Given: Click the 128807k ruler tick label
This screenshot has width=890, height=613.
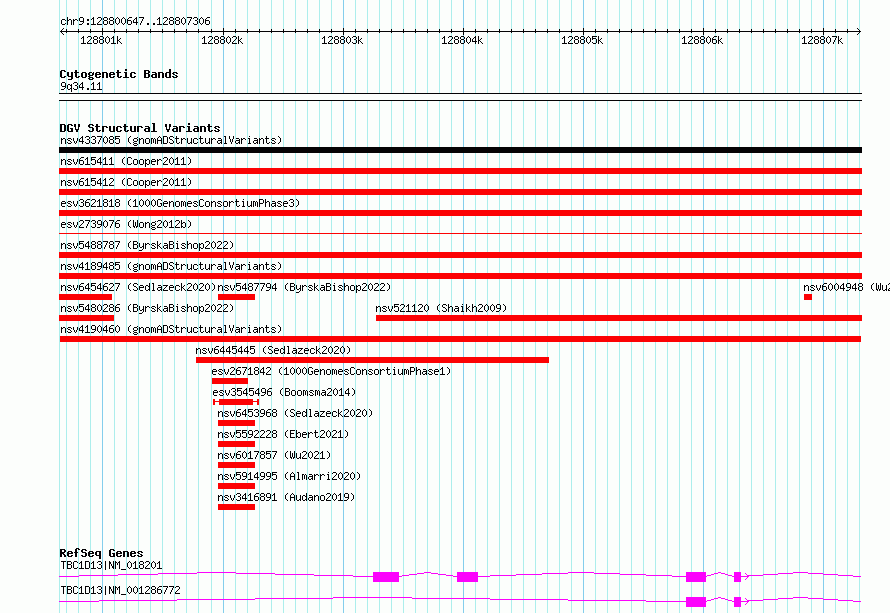Looking at the screenshot, I should point(822,40).
